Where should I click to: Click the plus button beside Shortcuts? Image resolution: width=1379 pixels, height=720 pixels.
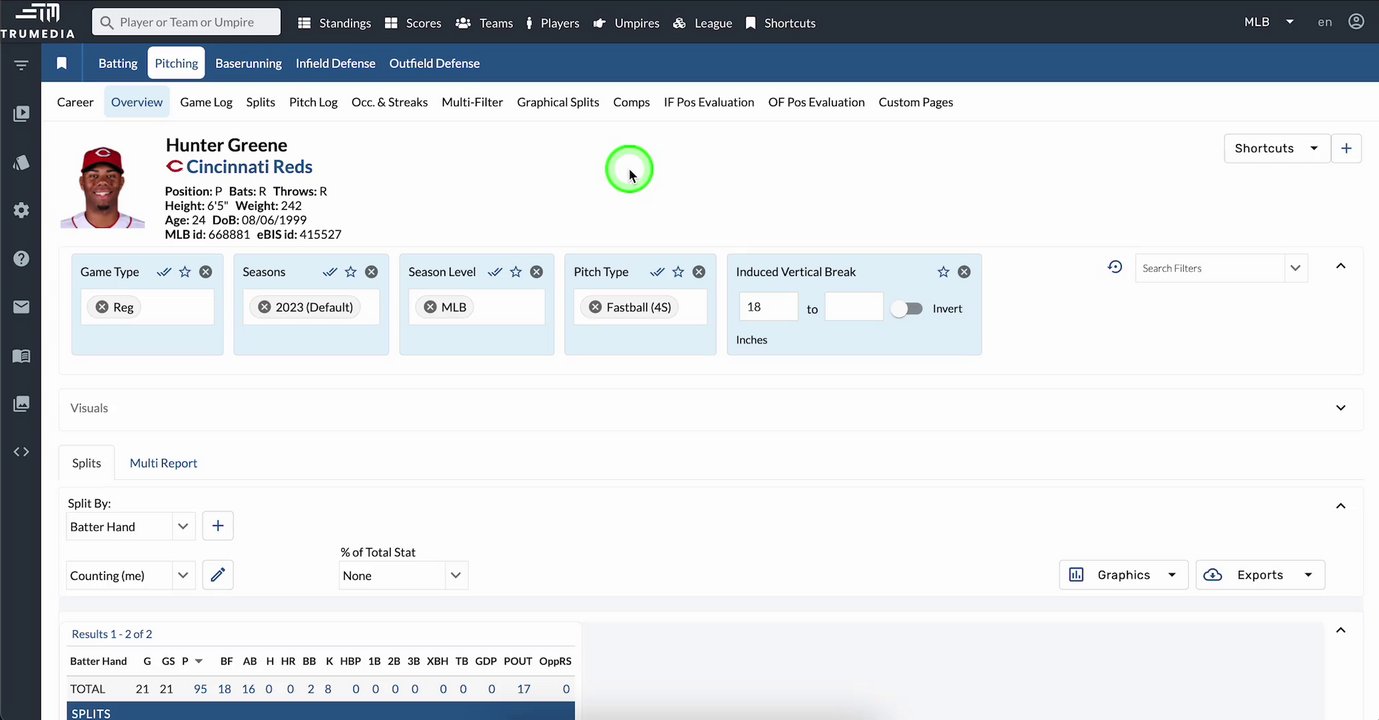pos(1346,148)
